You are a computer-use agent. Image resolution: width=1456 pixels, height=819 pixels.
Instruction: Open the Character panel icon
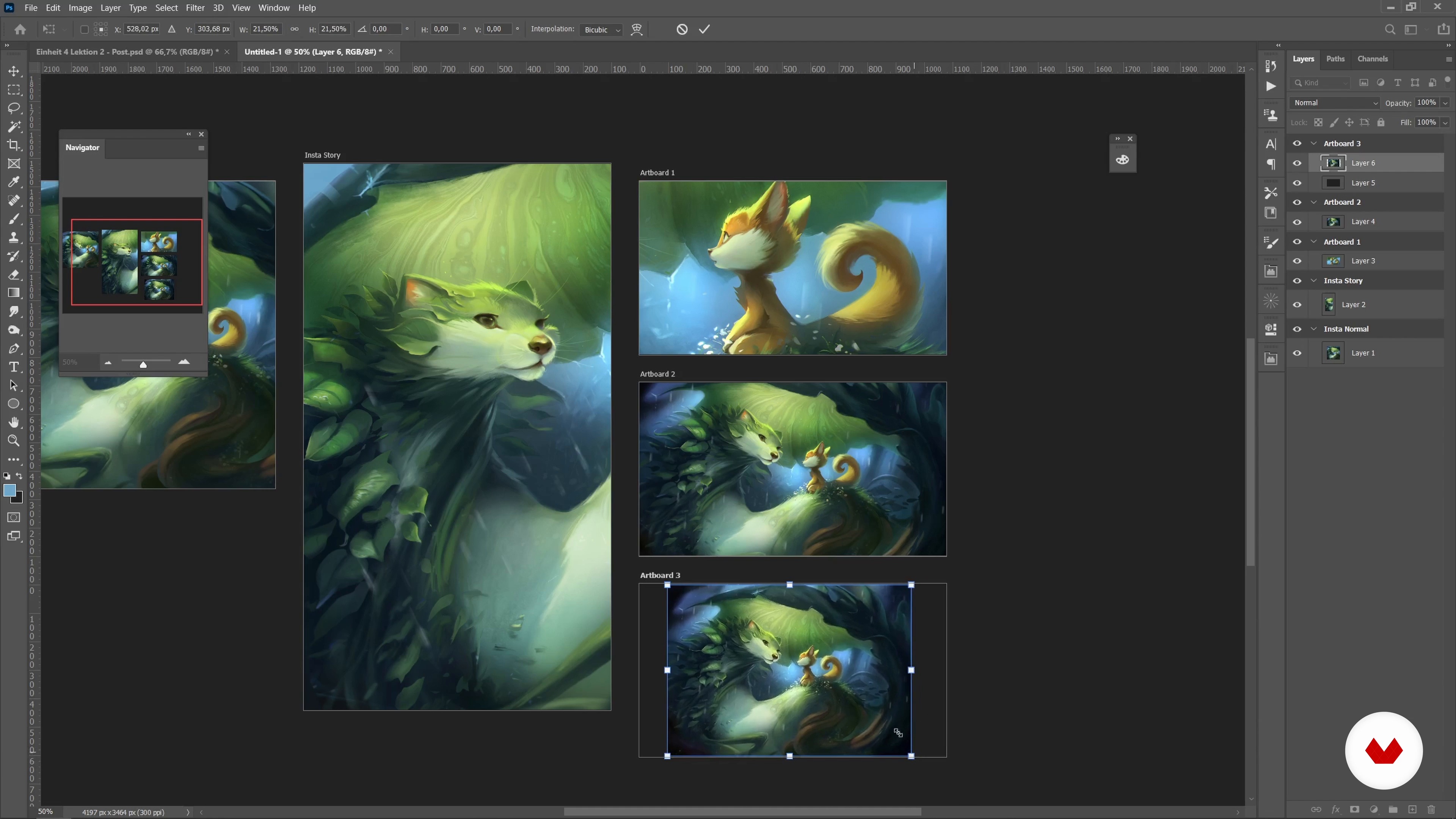coord(1271,144)
